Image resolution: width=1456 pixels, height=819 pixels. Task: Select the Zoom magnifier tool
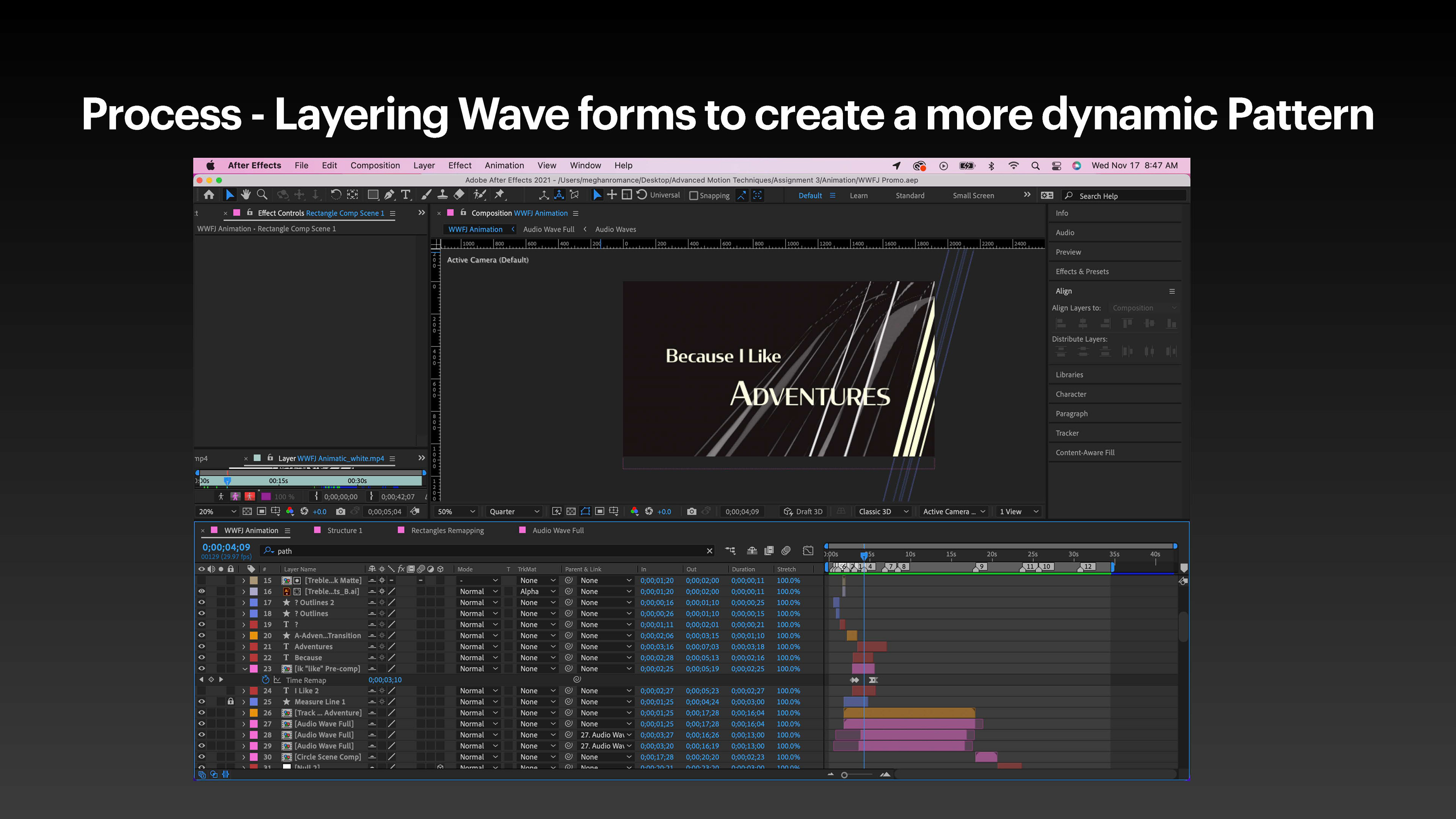point(262,195)
